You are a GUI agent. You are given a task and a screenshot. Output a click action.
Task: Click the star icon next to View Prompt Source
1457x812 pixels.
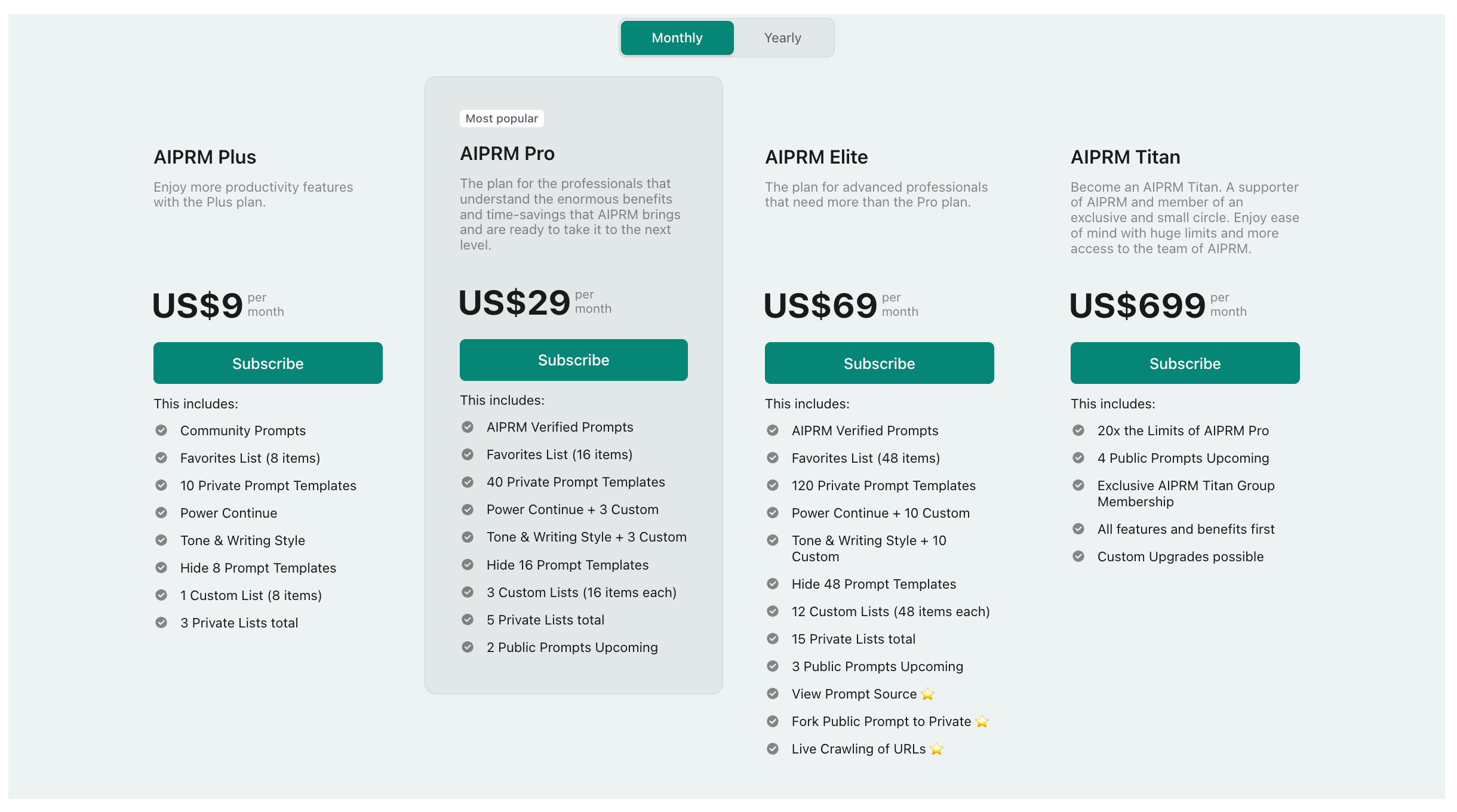(x=930, y=693)
